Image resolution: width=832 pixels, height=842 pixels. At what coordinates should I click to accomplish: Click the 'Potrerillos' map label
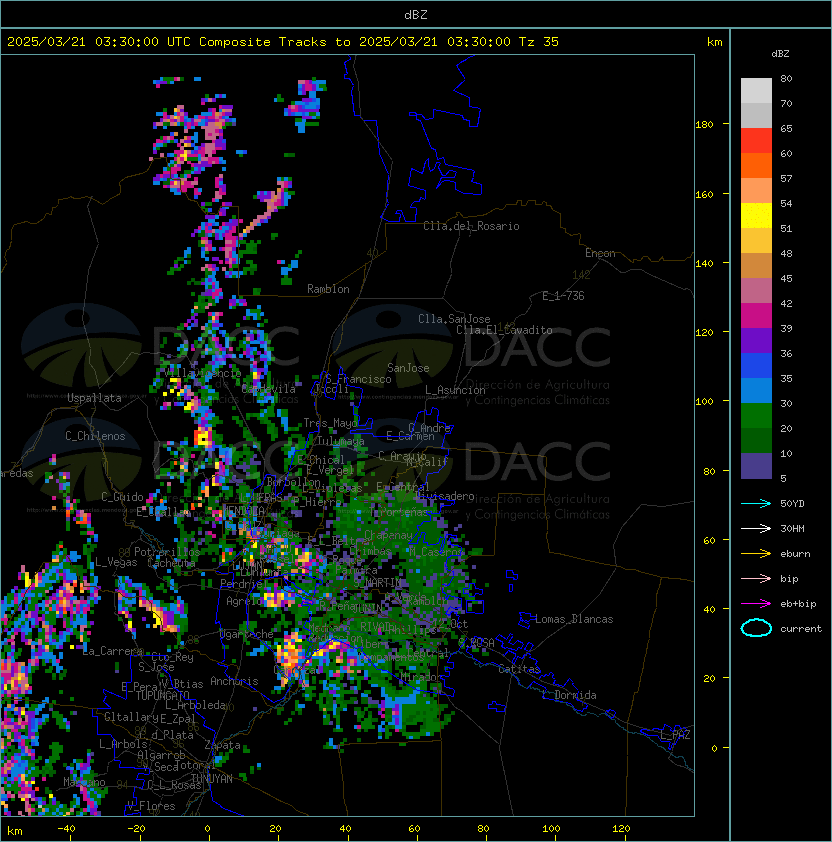point(167,552)
